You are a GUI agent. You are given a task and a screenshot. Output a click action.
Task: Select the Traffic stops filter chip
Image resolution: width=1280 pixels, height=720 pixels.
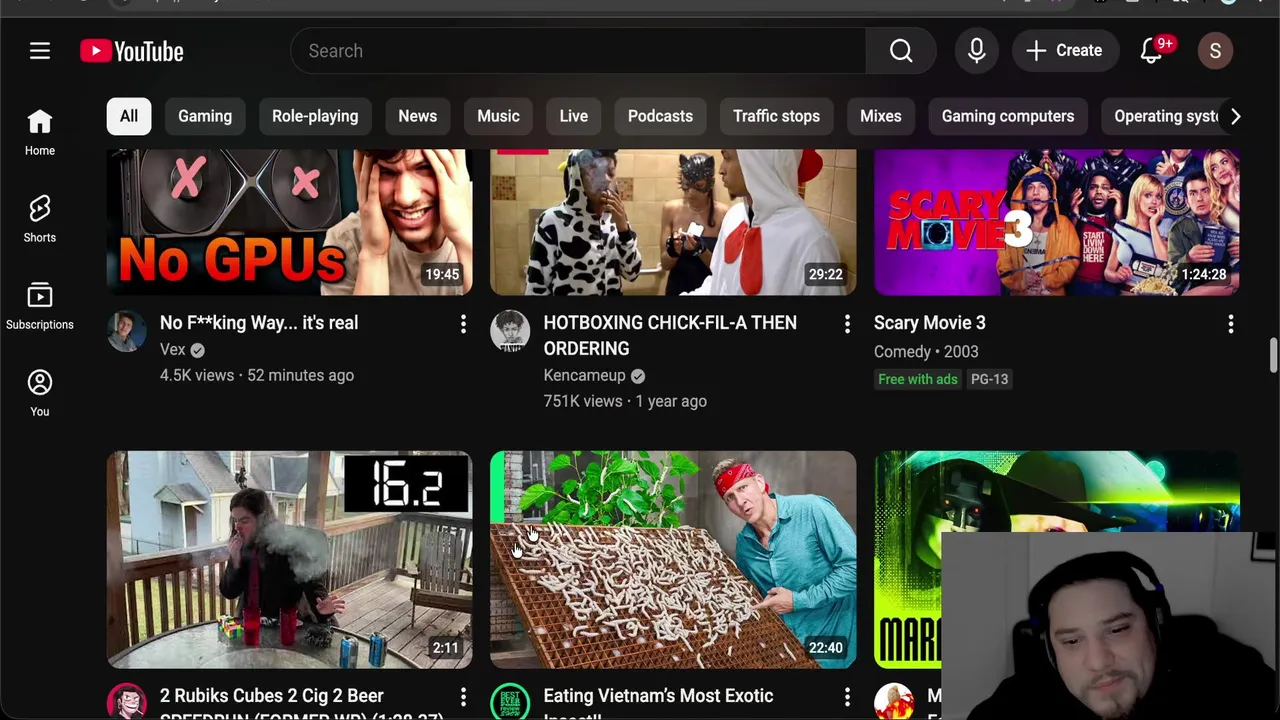(776, 116)
